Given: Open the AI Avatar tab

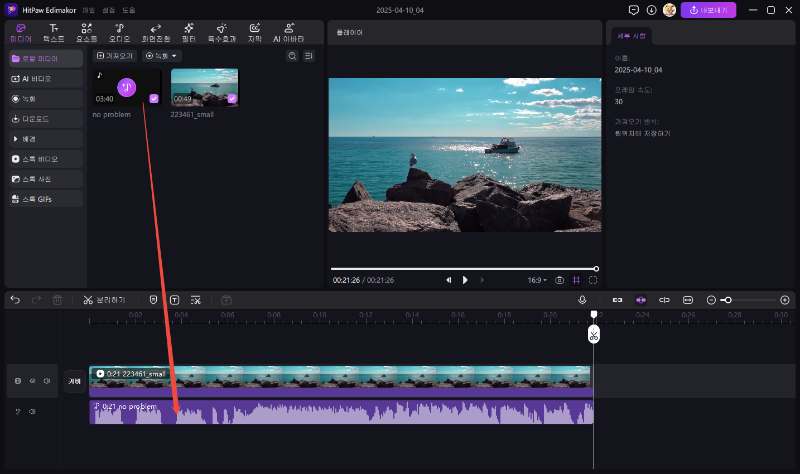Looking at the screenshot, I should coord(288,33).
